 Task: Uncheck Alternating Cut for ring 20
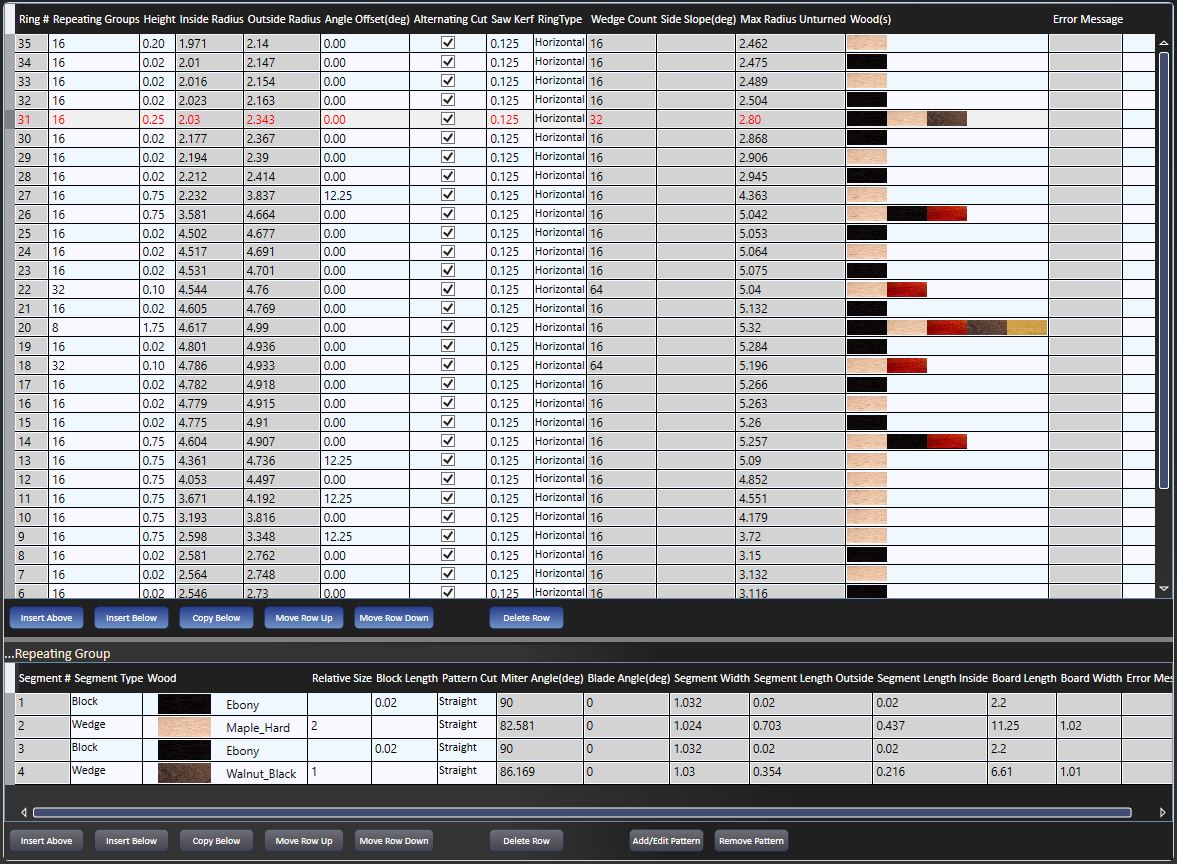pos(448,327)
